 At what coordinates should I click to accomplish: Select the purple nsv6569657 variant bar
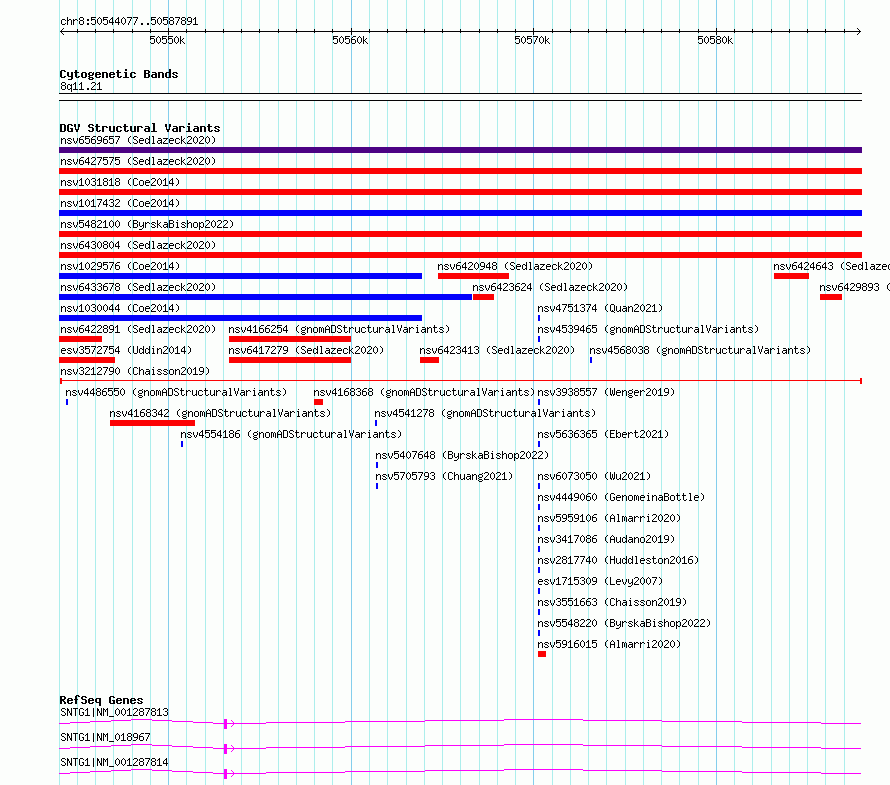click(x=460, y=150)
